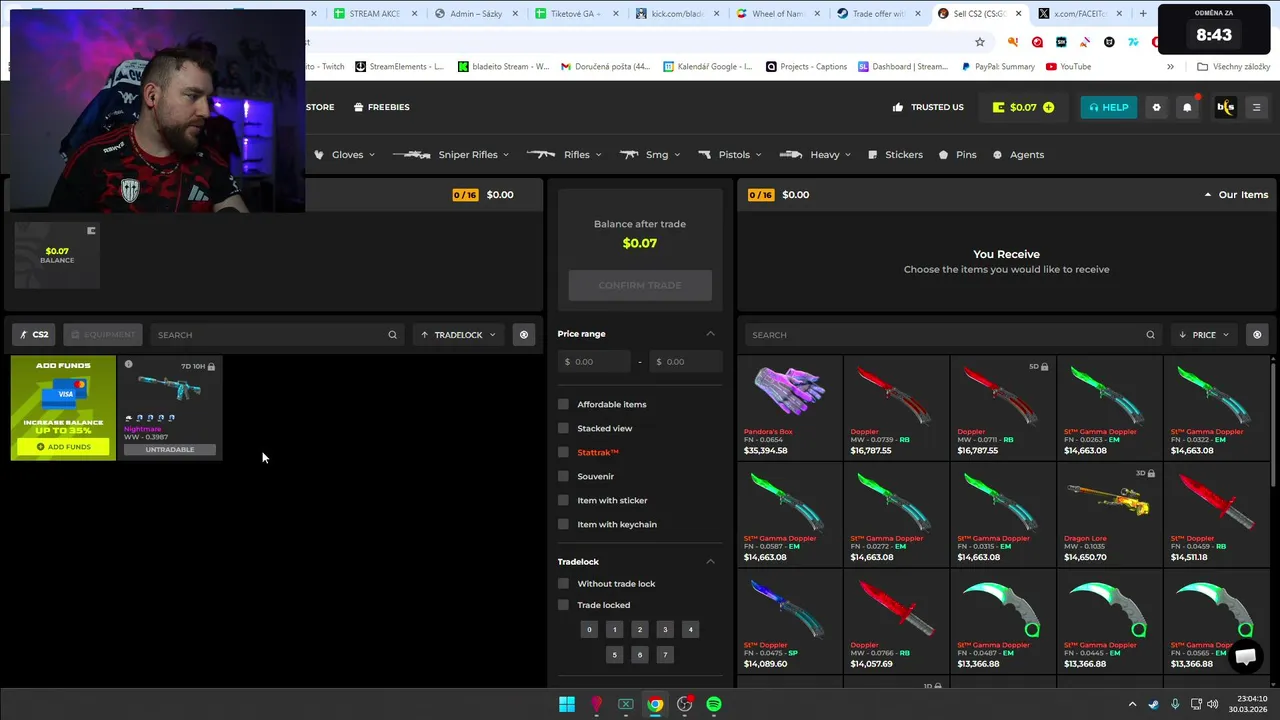1280x720 pixels.
Task: Open a new browser tab
Action: (x=1143, y=14)
